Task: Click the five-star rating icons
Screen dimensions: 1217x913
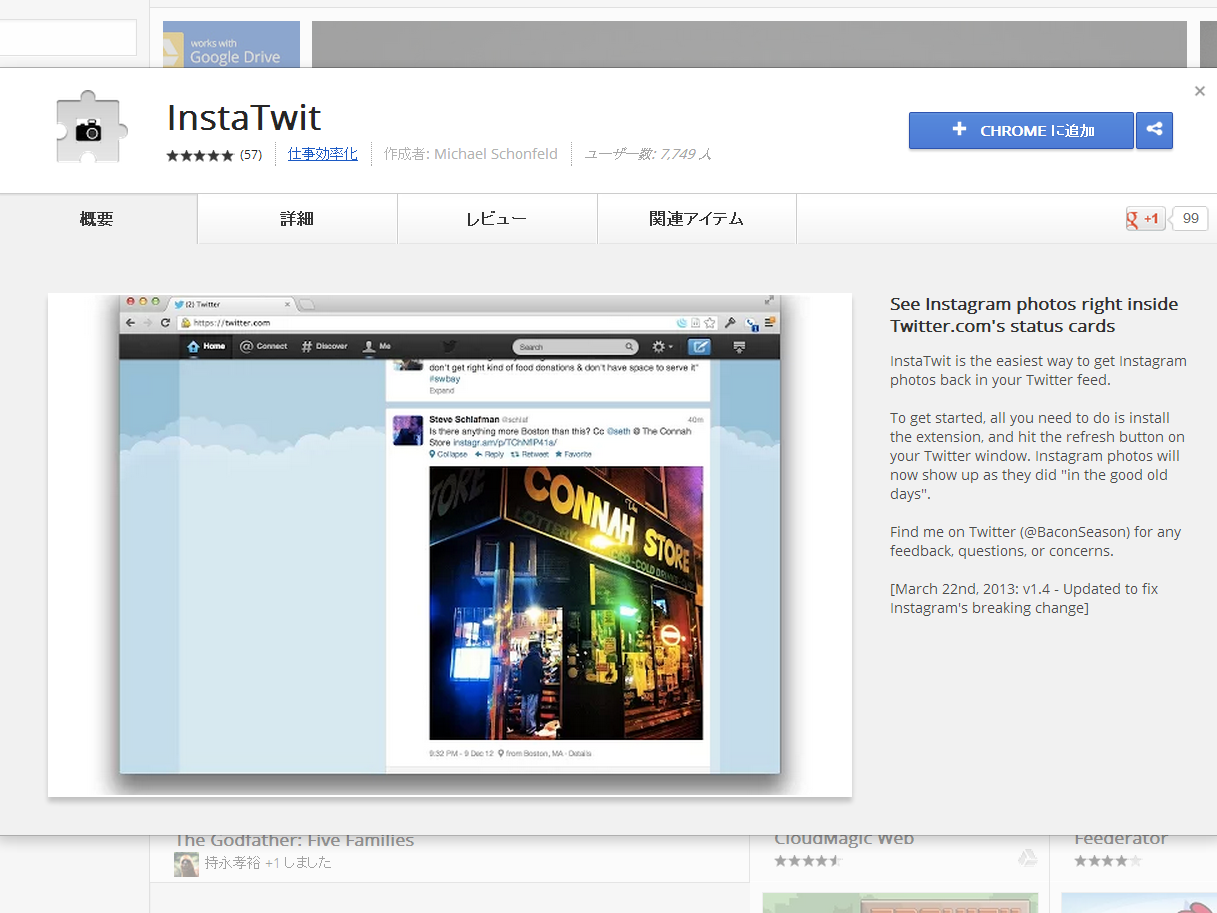Action: 200,155
